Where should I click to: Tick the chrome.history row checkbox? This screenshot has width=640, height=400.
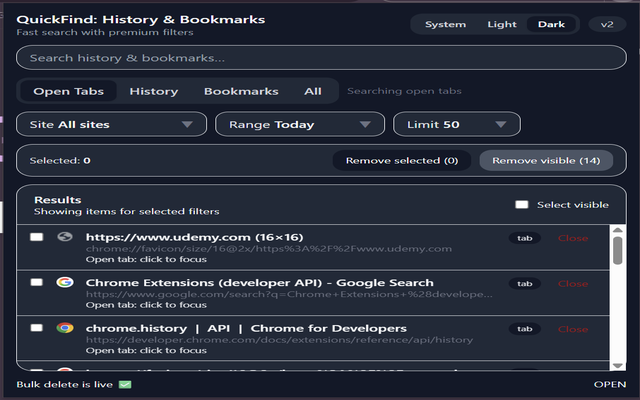click(x=37, y=328)
